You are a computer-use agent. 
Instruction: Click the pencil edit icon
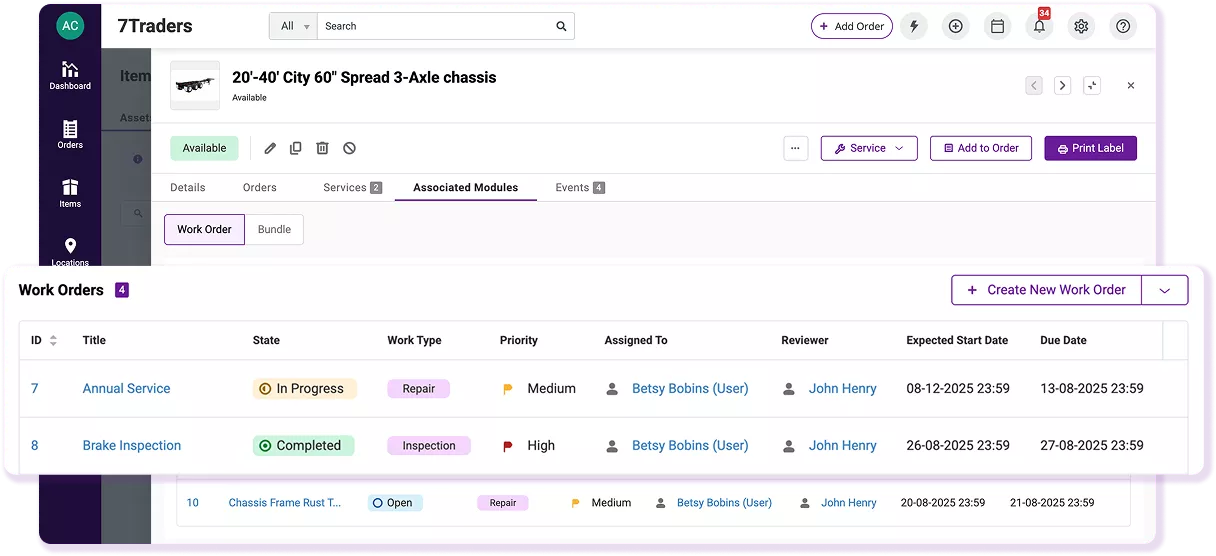pos(270,148)
